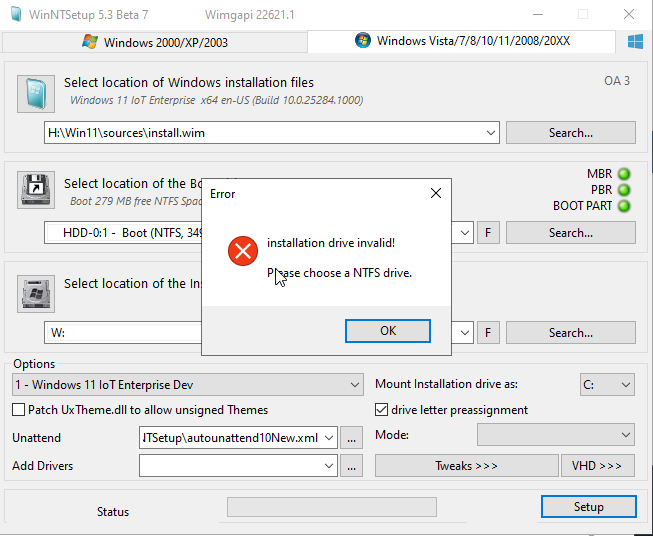Expand the Unattend file dropdown
This screenshot has height=536, width=653.
[x=329, y=438]
